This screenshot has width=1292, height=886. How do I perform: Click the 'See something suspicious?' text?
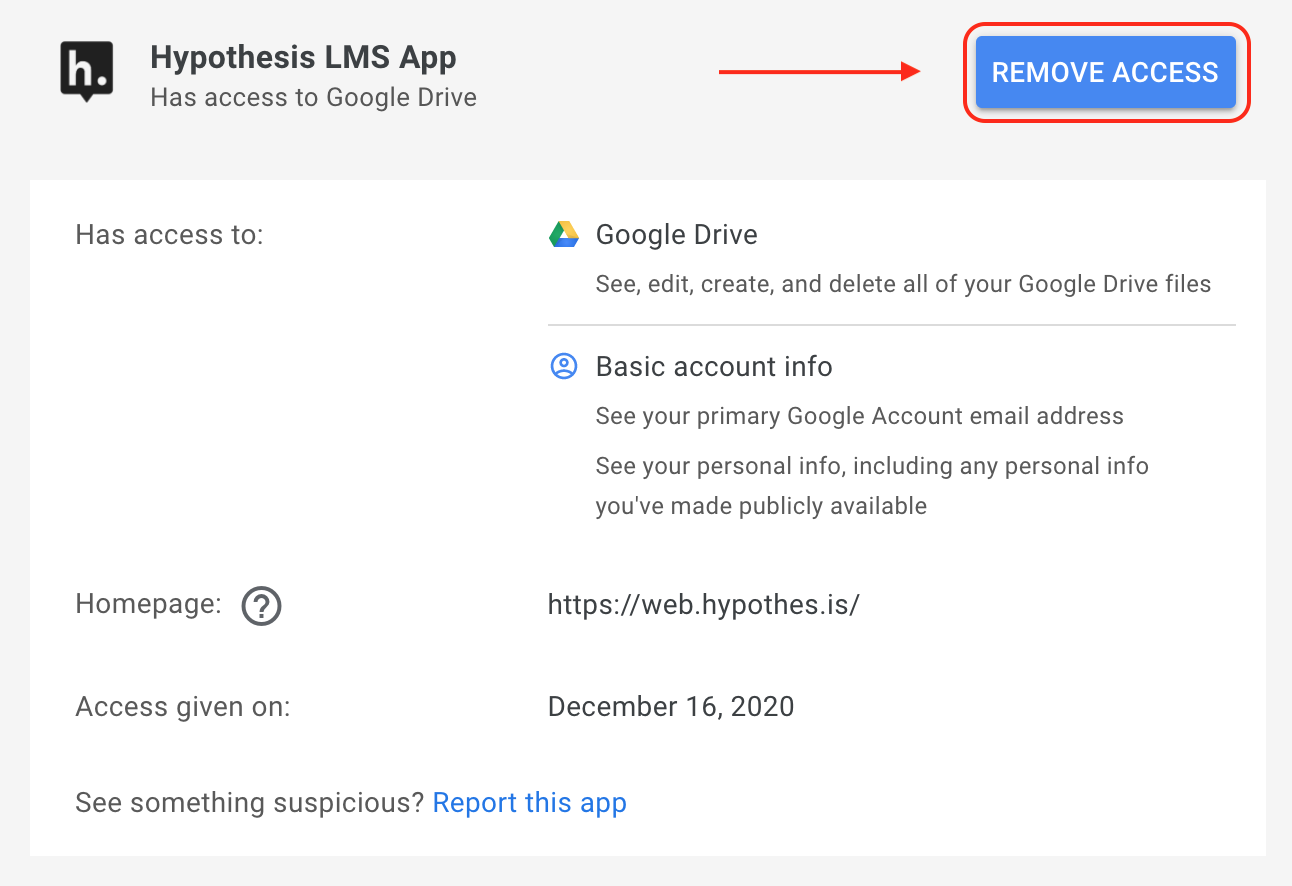[251, 803]
